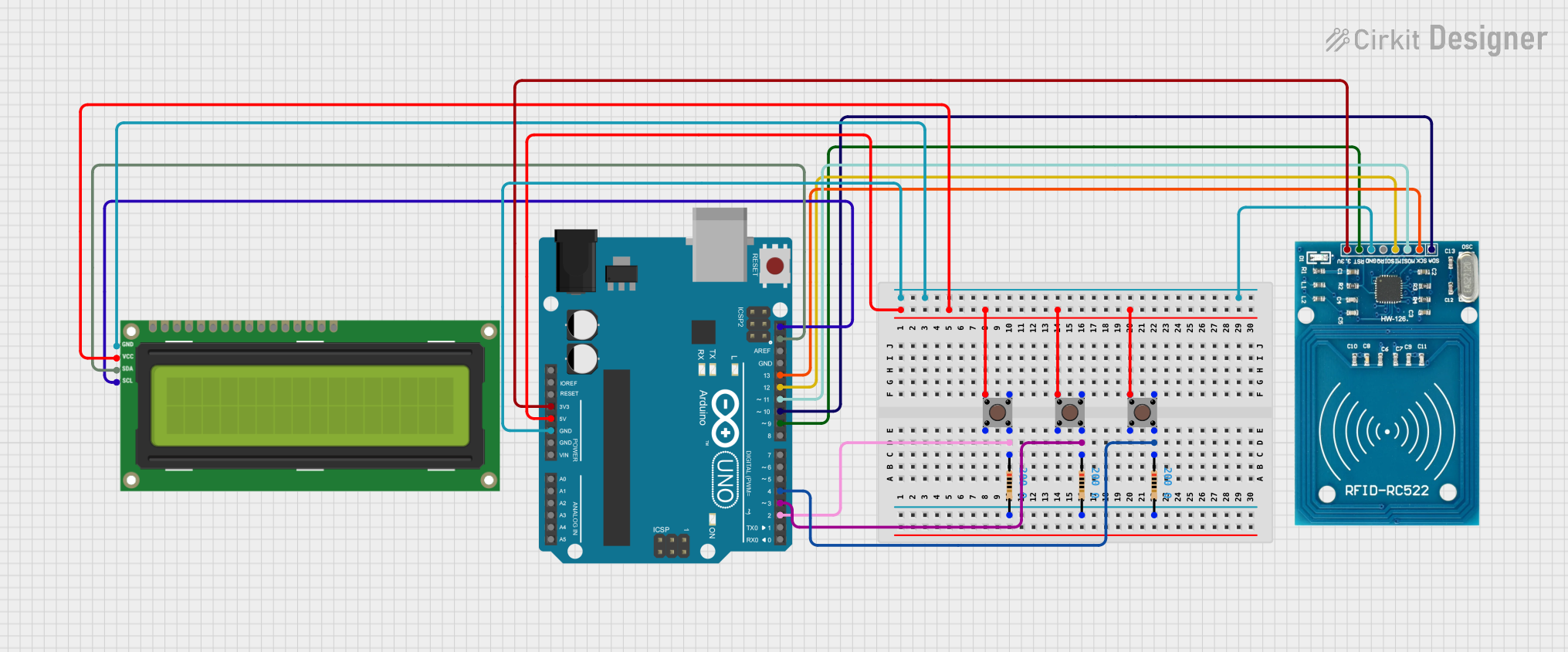Click the Arduino 3V3 power pin
Viewport: 1568px width, 652px height.
(551, 406)
